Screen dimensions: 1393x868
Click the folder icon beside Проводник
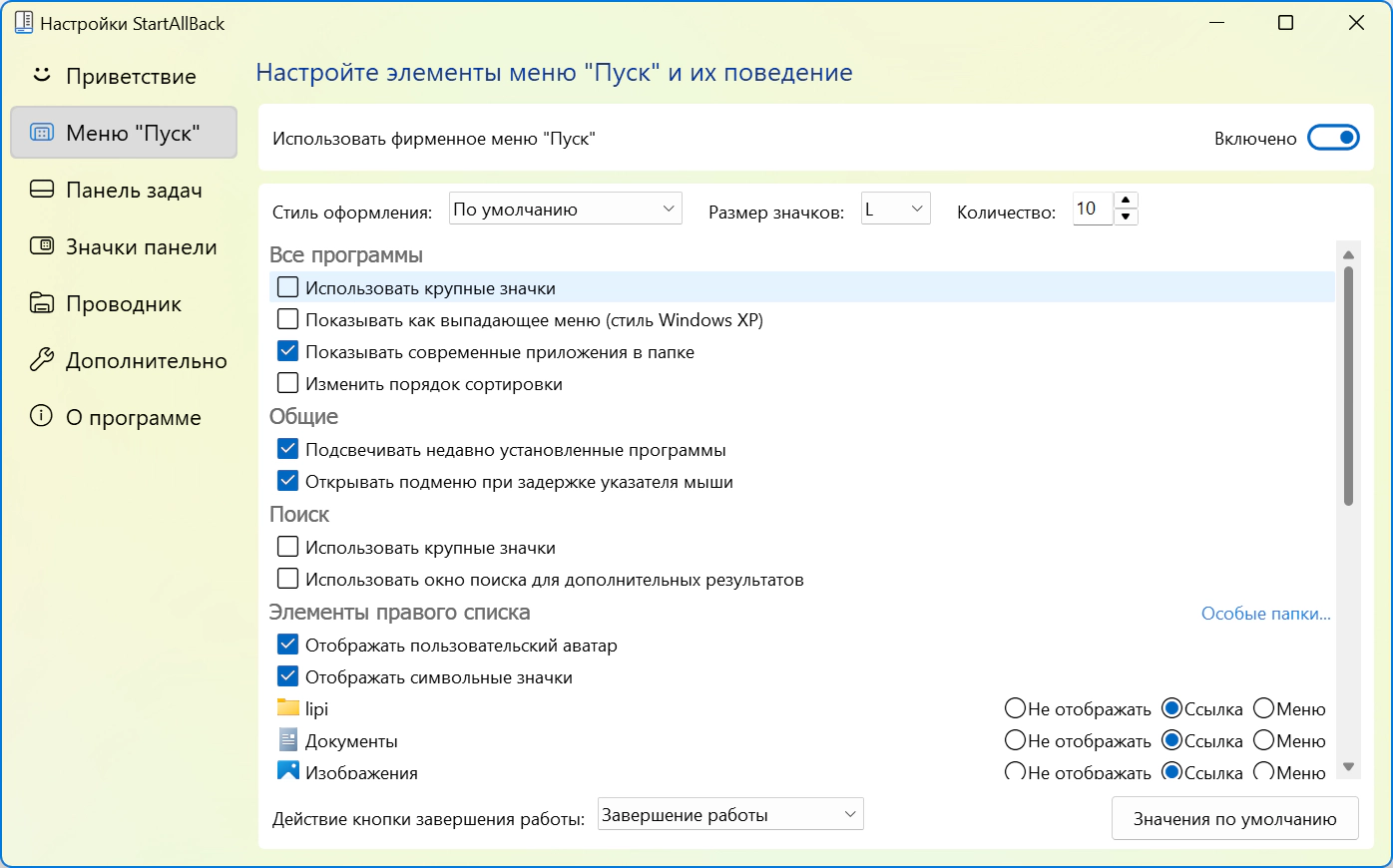(x=41, y=303)
